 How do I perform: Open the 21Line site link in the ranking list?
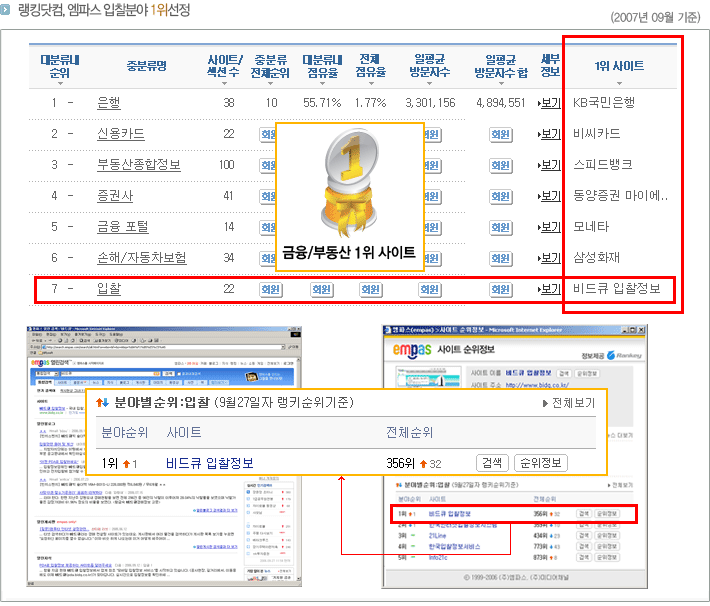tap(437, 536)
